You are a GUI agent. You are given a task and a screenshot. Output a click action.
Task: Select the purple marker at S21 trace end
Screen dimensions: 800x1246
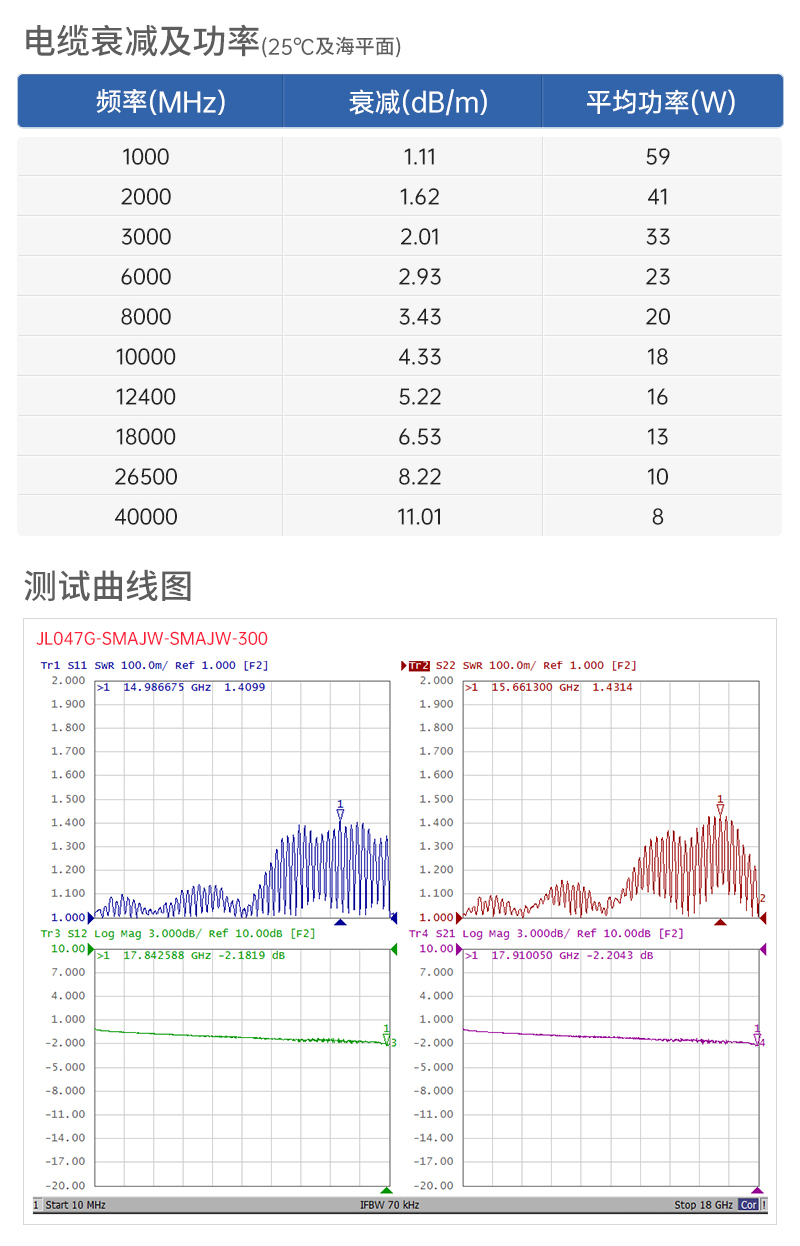757,1036
